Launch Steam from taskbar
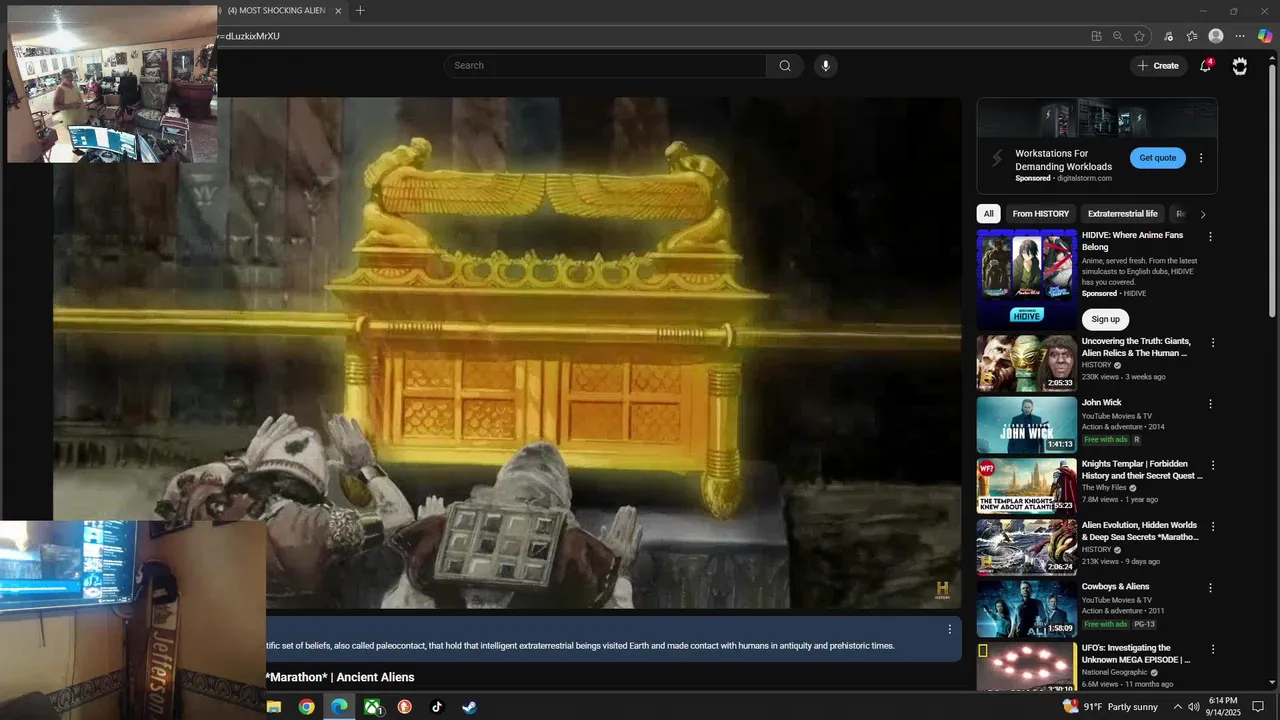Screen dimensions: 1280x720 point(469,707)
